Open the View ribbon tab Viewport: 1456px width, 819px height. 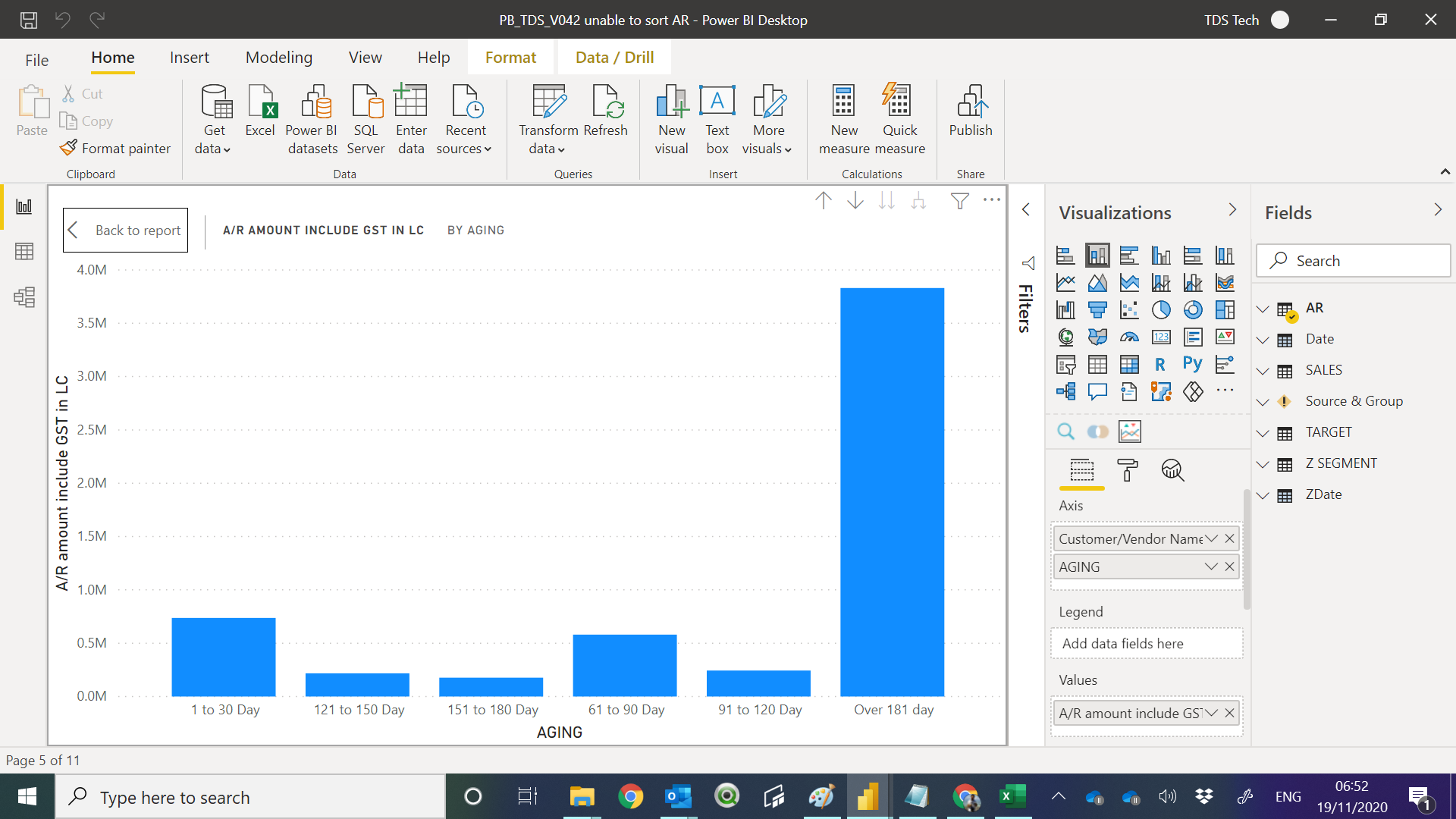pos(366,58)
